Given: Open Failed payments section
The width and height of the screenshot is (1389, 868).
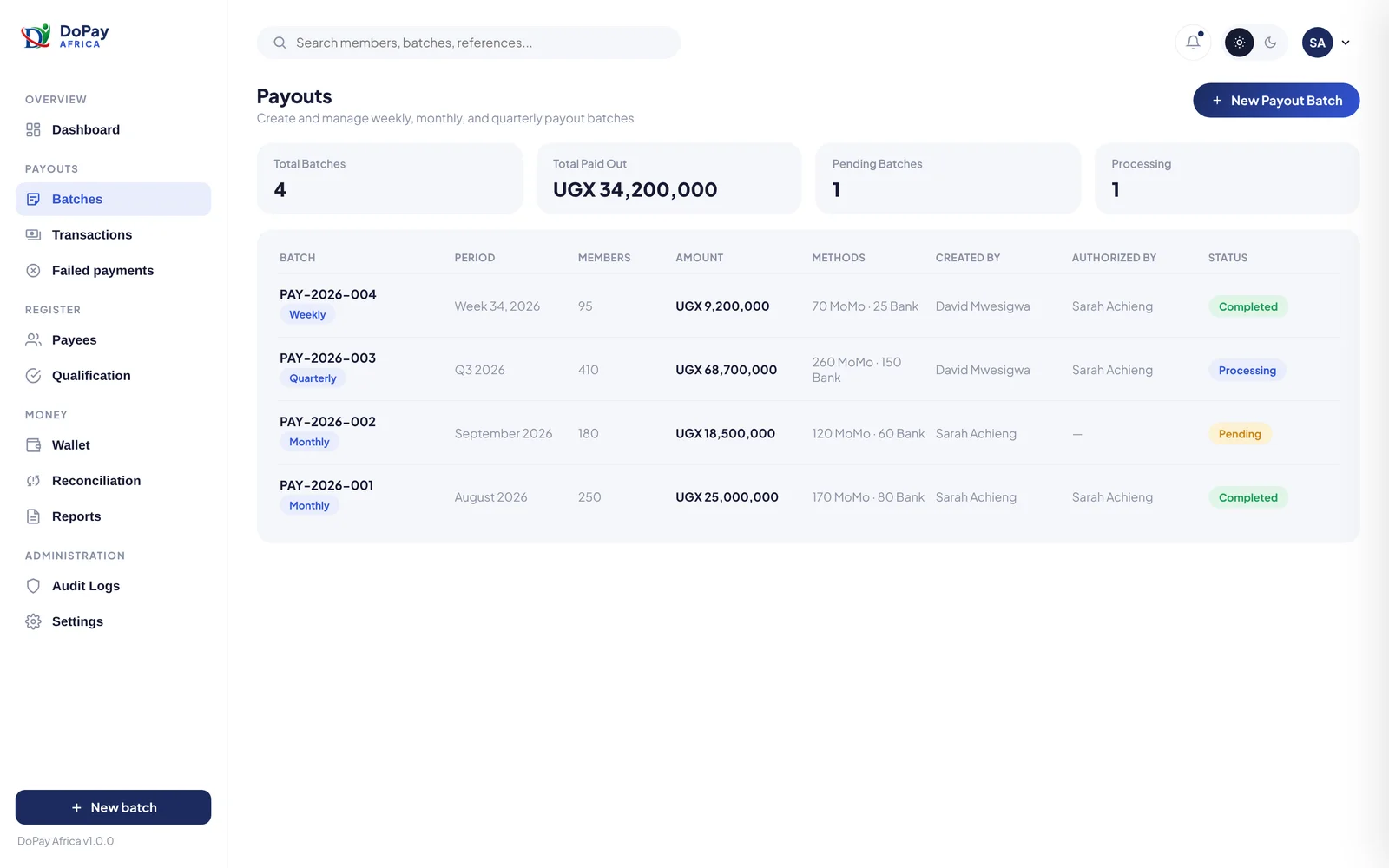Looking at the screenshot, I should pos(113,270).
